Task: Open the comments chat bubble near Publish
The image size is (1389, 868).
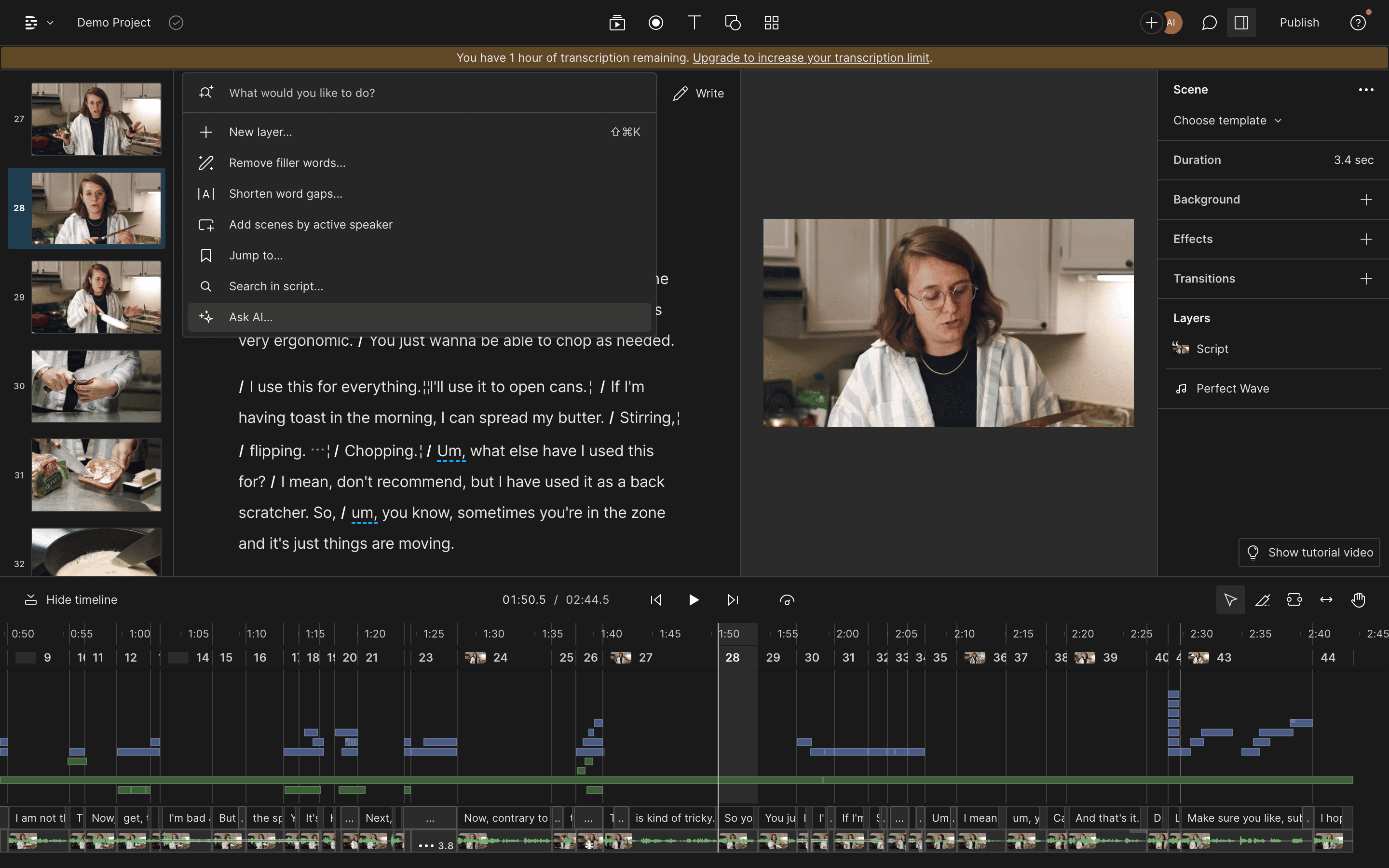Action: (1208, 22)
